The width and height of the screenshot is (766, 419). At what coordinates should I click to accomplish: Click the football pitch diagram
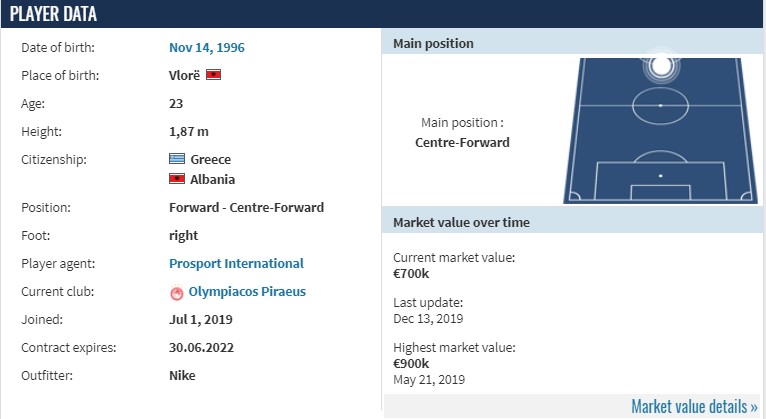660,130
